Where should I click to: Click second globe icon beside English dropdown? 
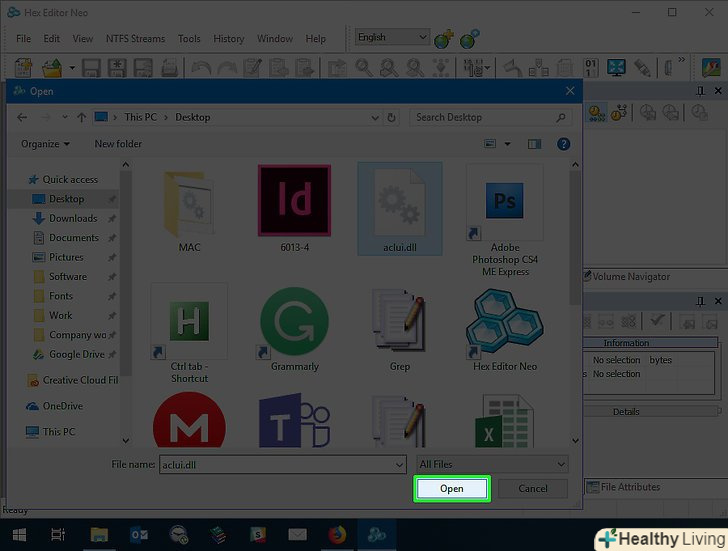(470, 39)
